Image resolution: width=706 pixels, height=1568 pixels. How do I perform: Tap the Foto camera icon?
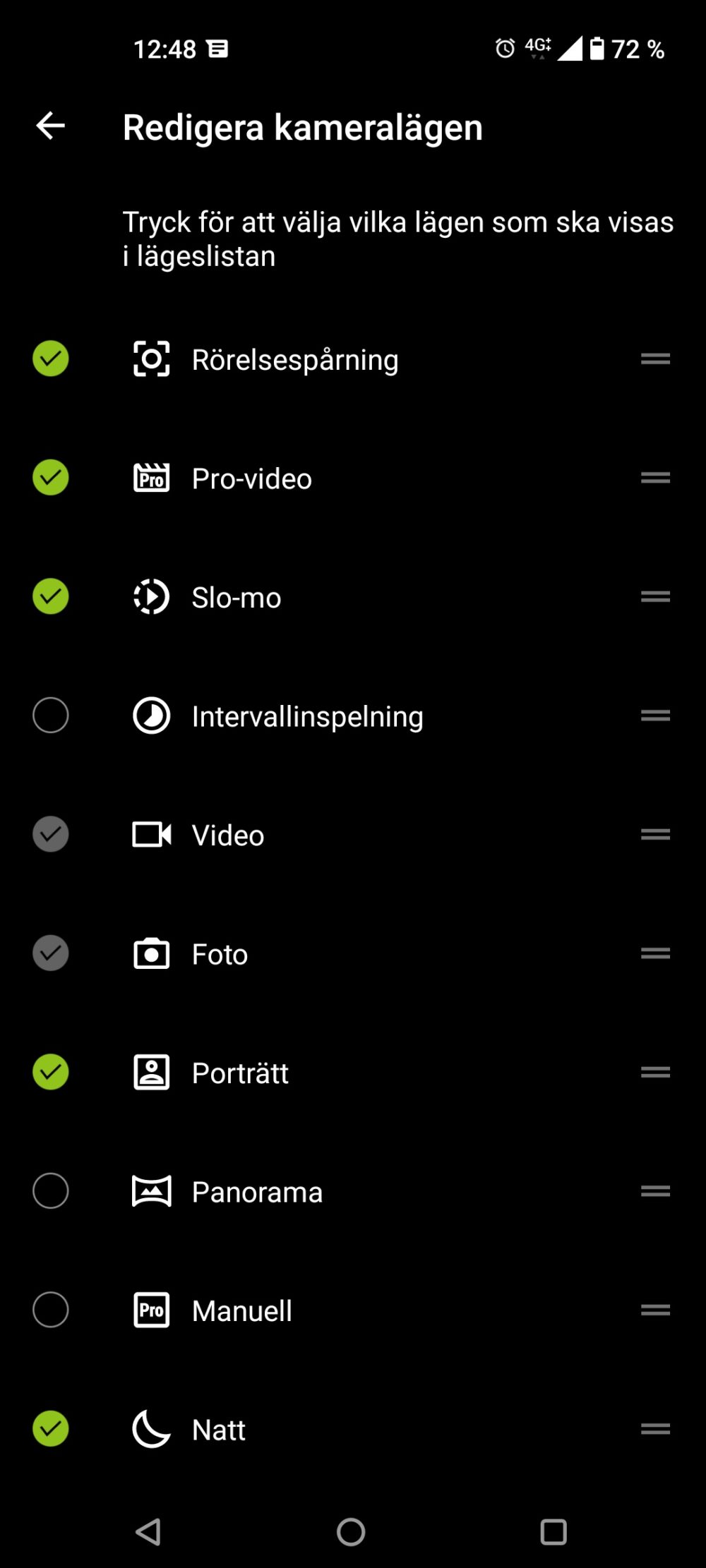151,953
